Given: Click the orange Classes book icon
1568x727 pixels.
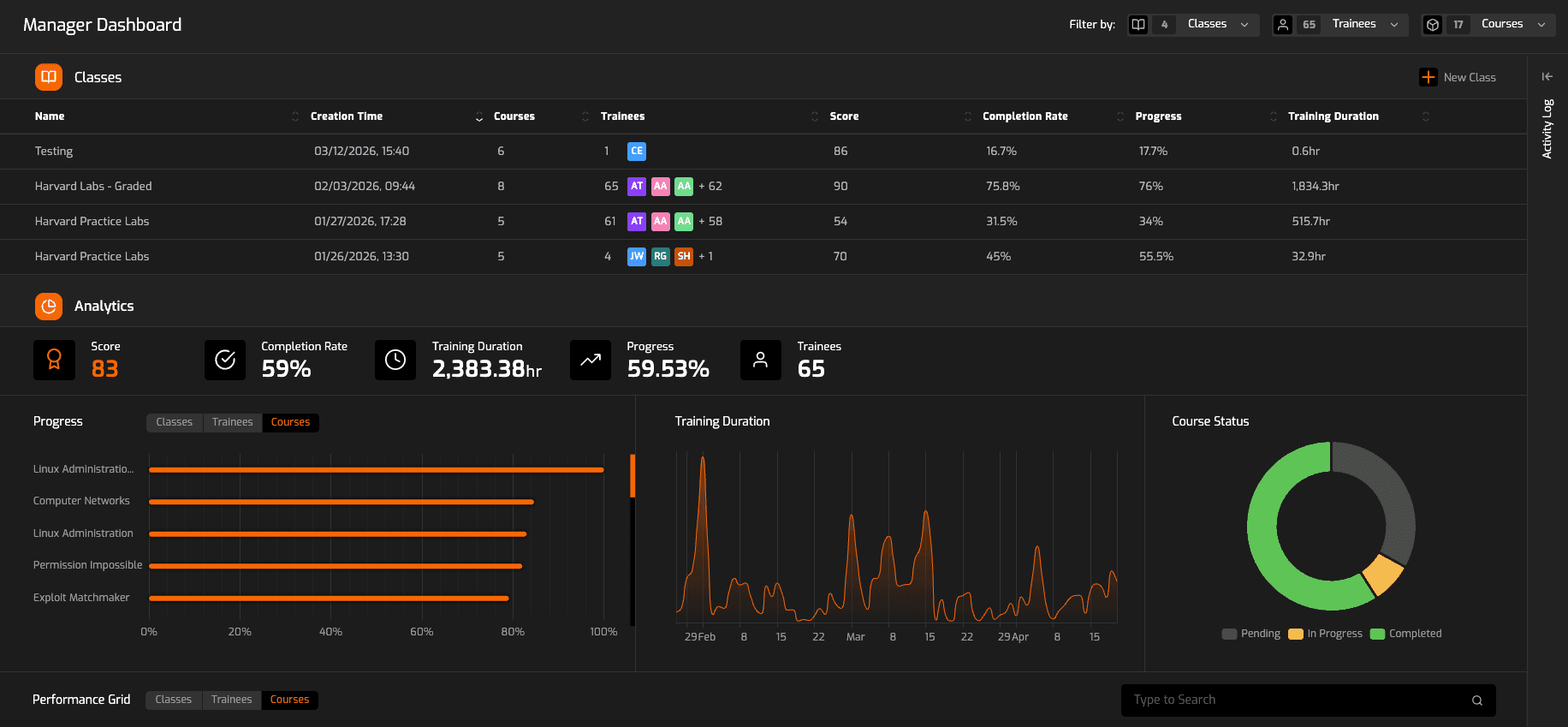Looking at the screenshot, I should pyautogui.click(x=49, y=77).
